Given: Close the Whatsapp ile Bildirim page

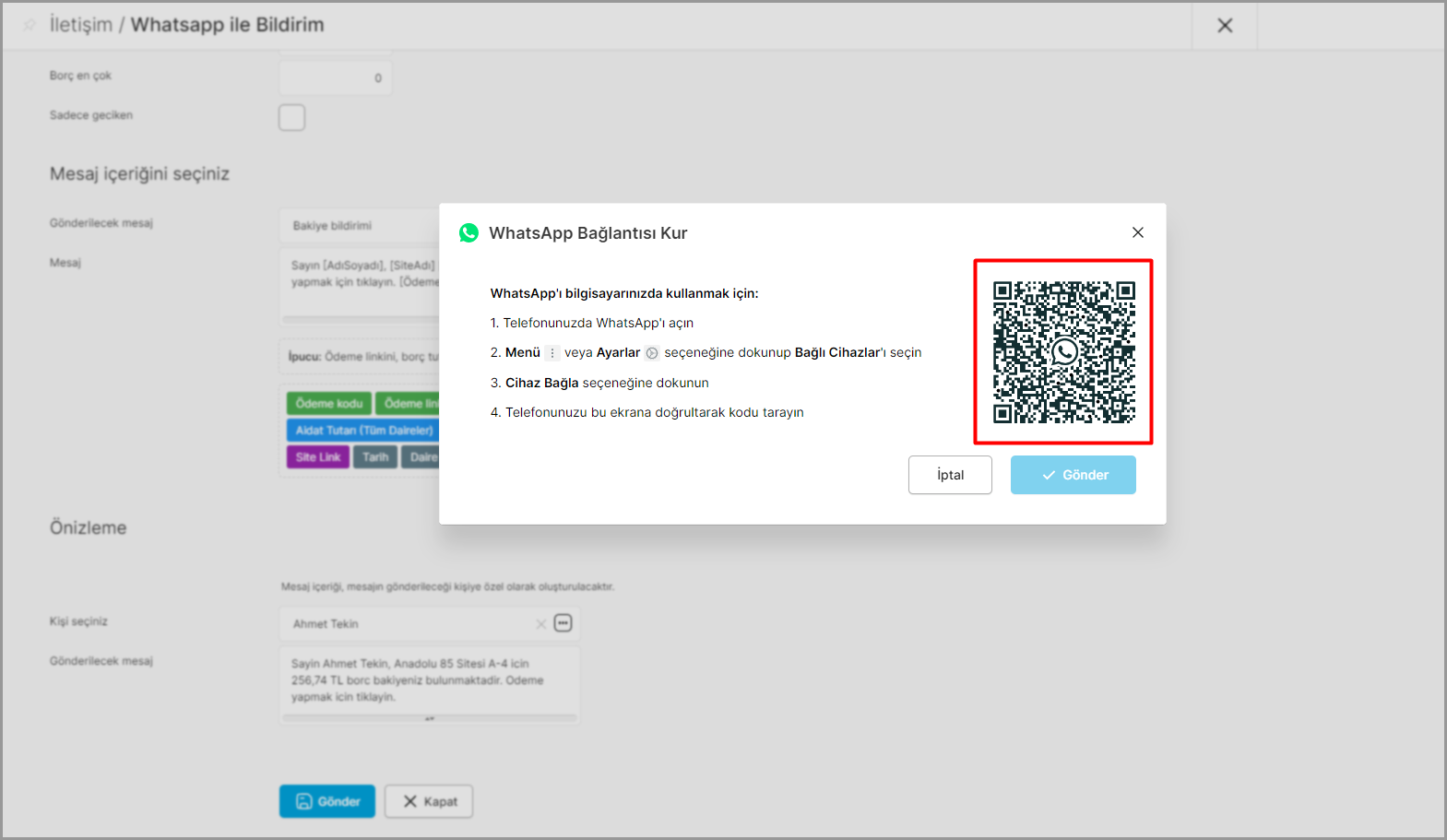Looking at the screenshot, I should point(1225,26).
